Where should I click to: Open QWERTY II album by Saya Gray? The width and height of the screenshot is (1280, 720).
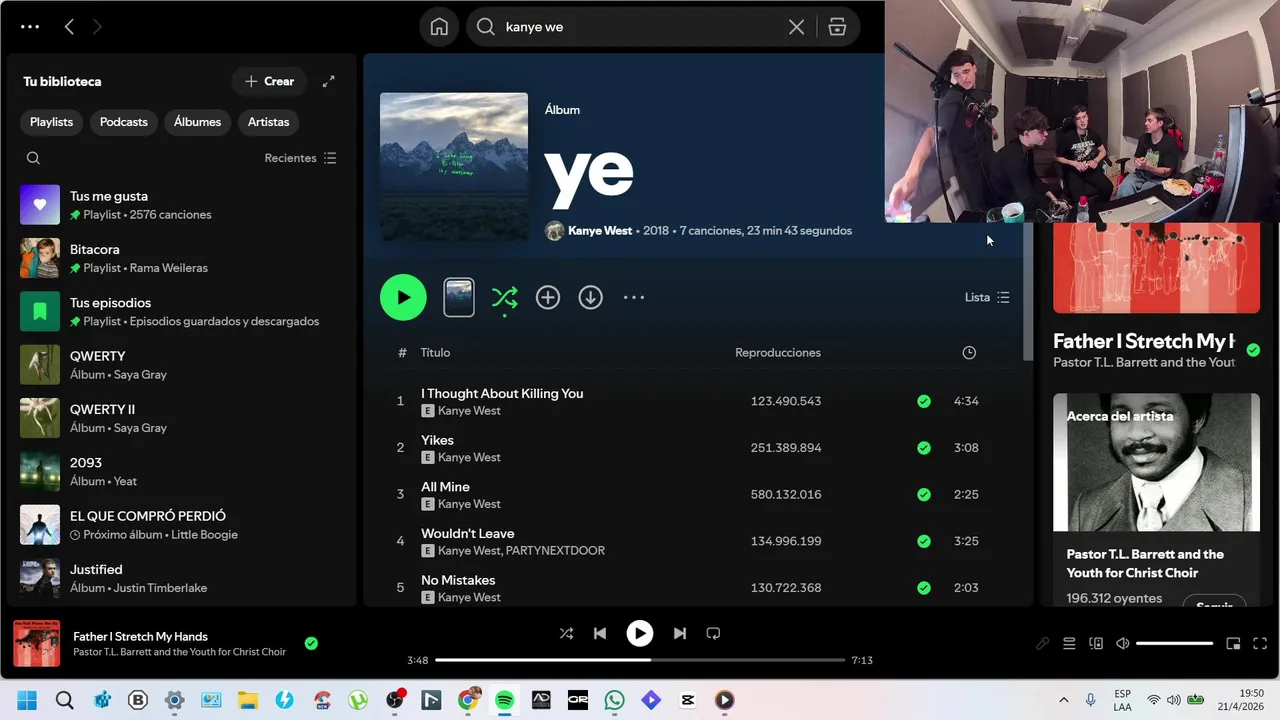(x=182, y=418)
